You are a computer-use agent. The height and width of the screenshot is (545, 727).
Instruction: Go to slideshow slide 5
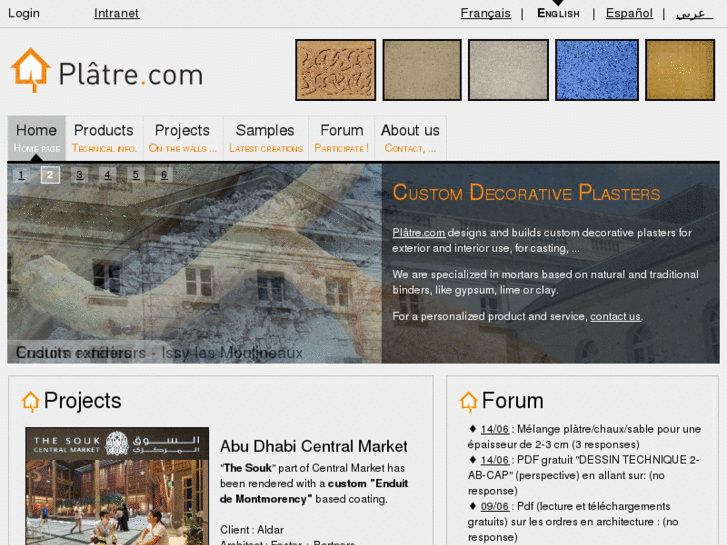[x=136, y=175]
